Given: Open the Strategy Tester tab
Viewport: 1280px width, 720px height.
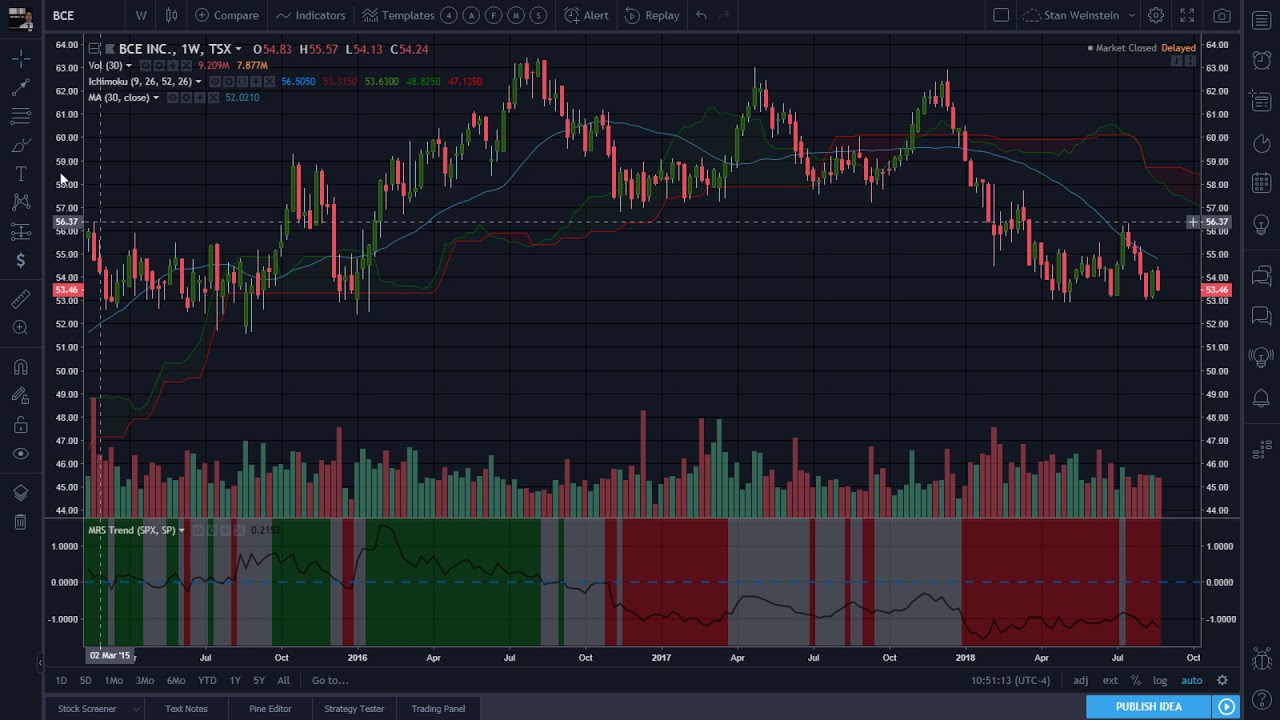Looking at the screenshot, I should (x=354, y=709).
